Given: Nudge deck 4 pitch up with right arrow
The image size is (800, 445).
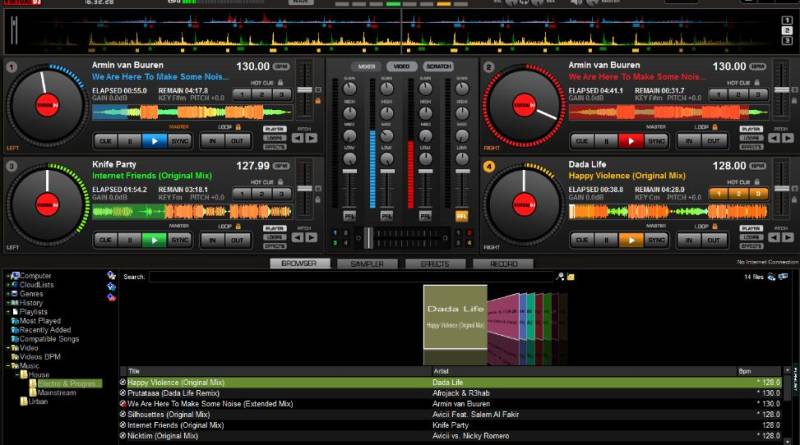Looking at the screenshot, I should (788, 237).
